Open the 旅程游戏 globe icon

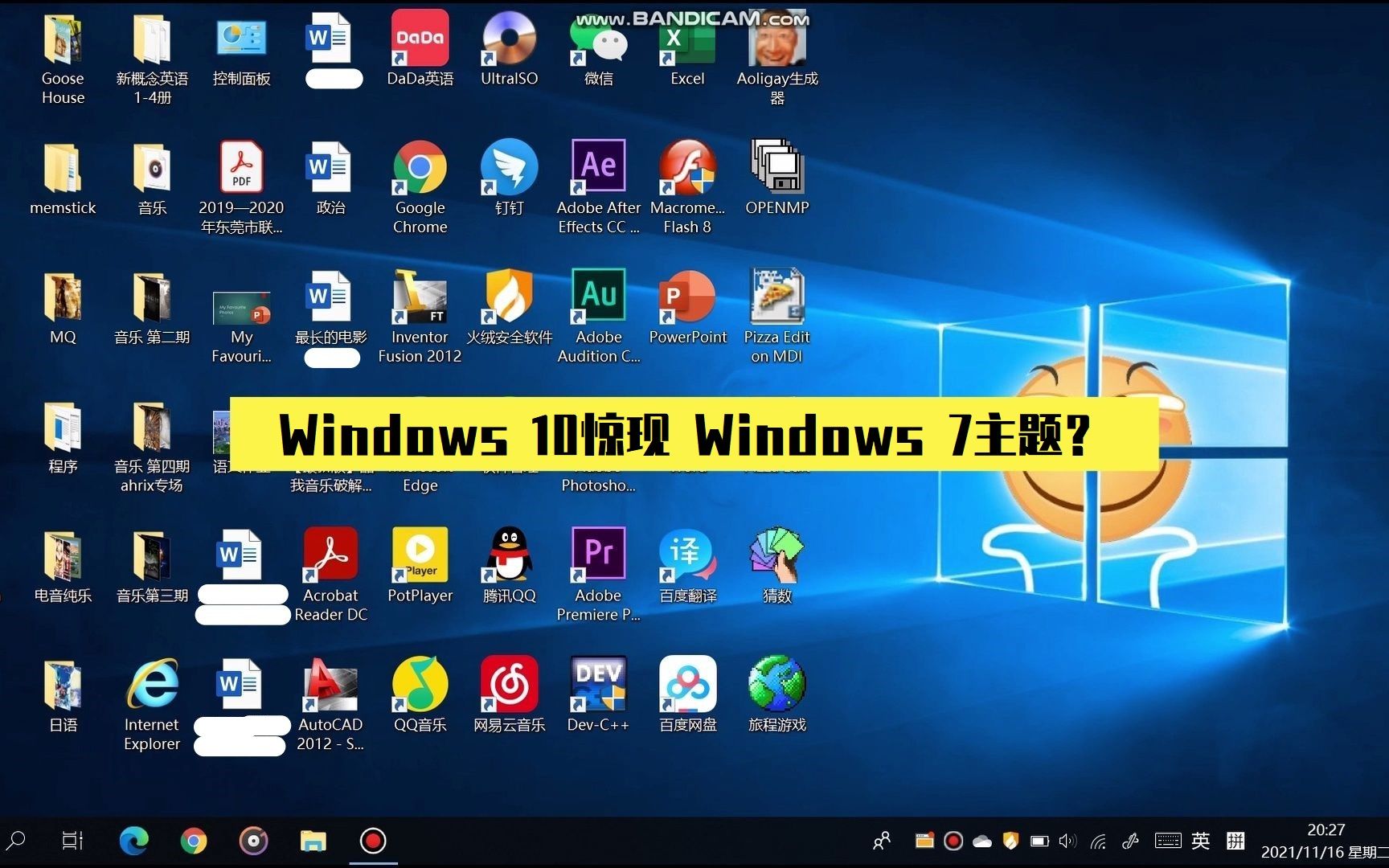[x=777, y=696]
